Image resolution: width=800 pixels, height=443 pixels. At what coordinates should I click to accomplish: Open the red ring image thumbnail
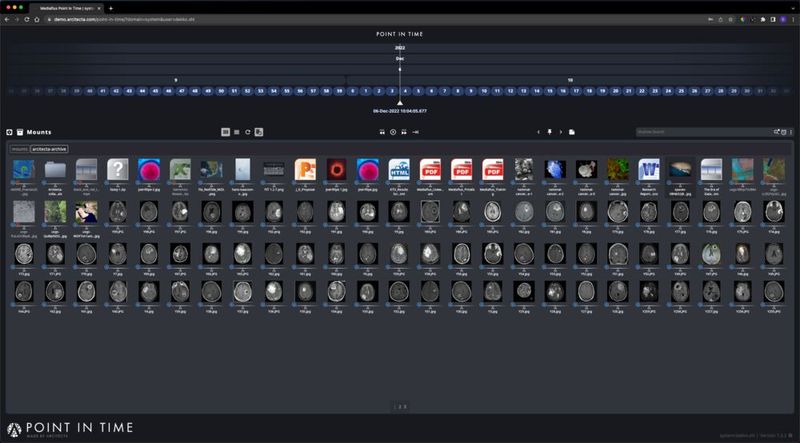336,169
